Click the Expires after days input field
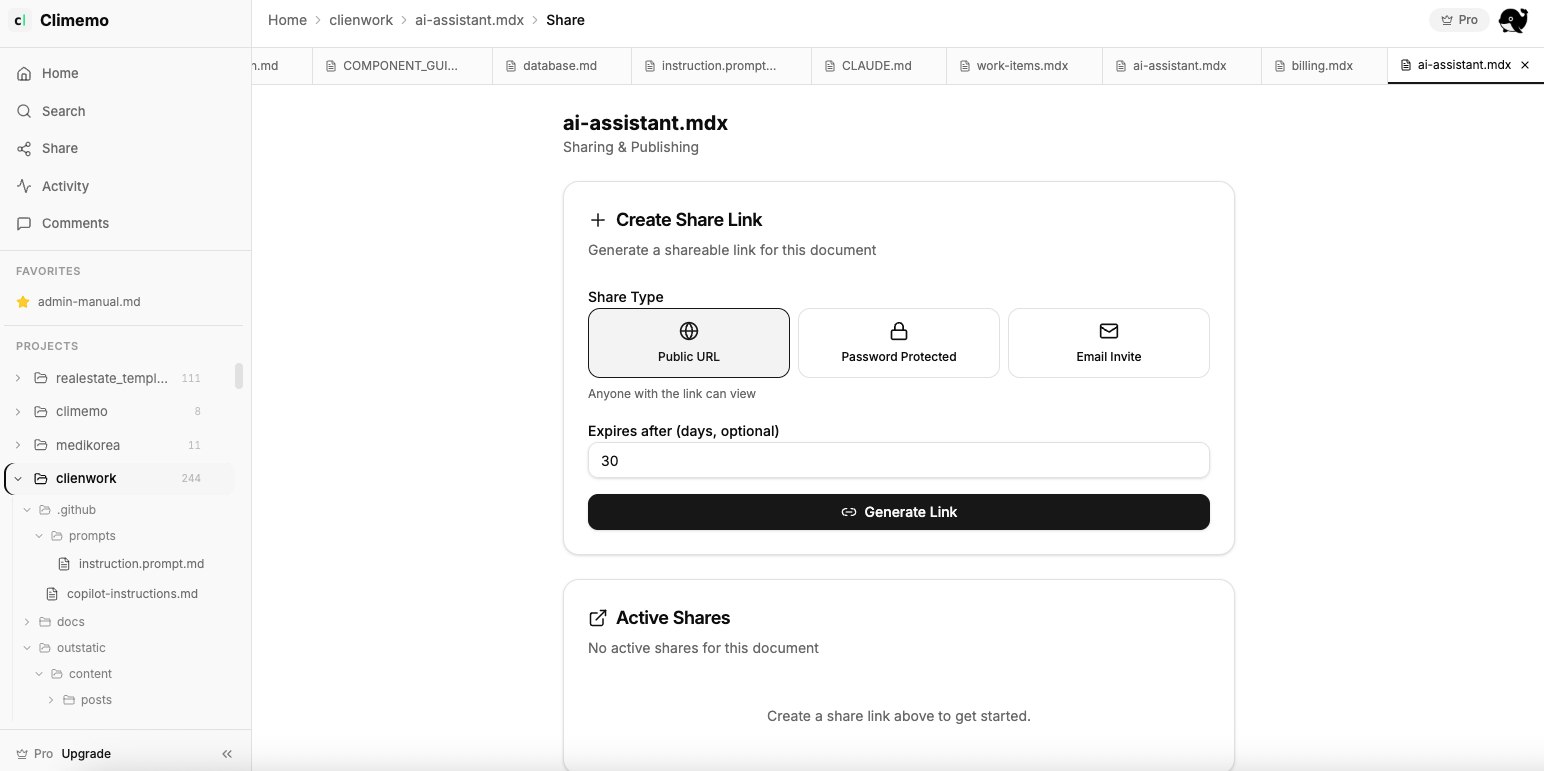 coord(898,461)
